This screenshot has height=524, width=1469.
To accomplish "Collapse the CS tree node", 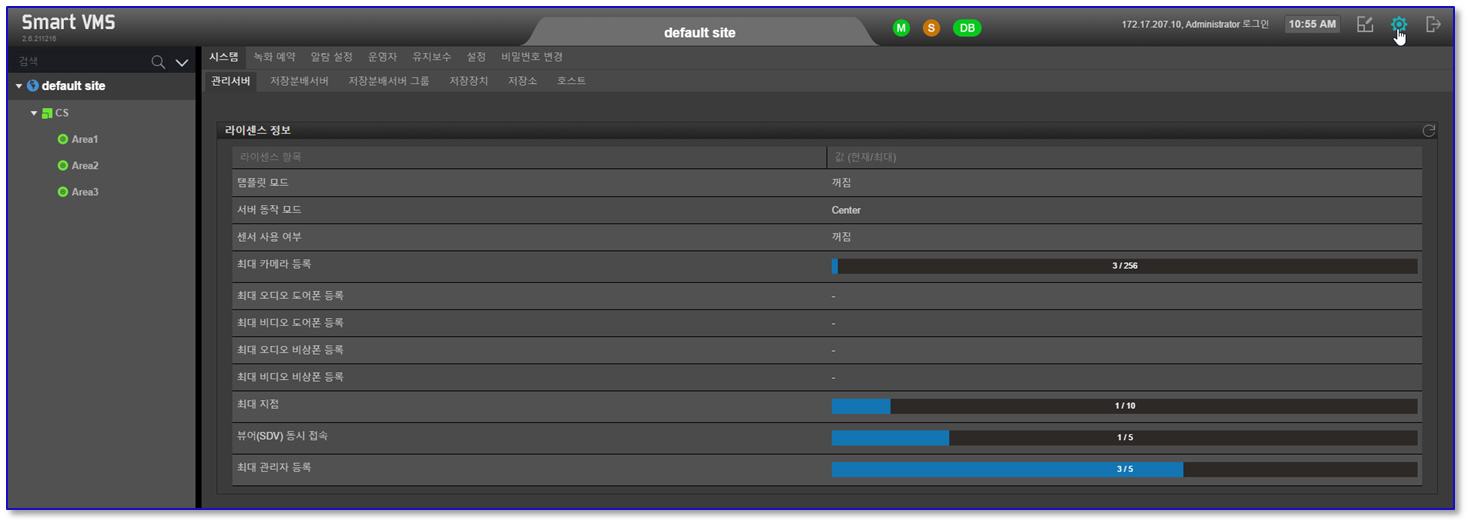I will (34, 113).
